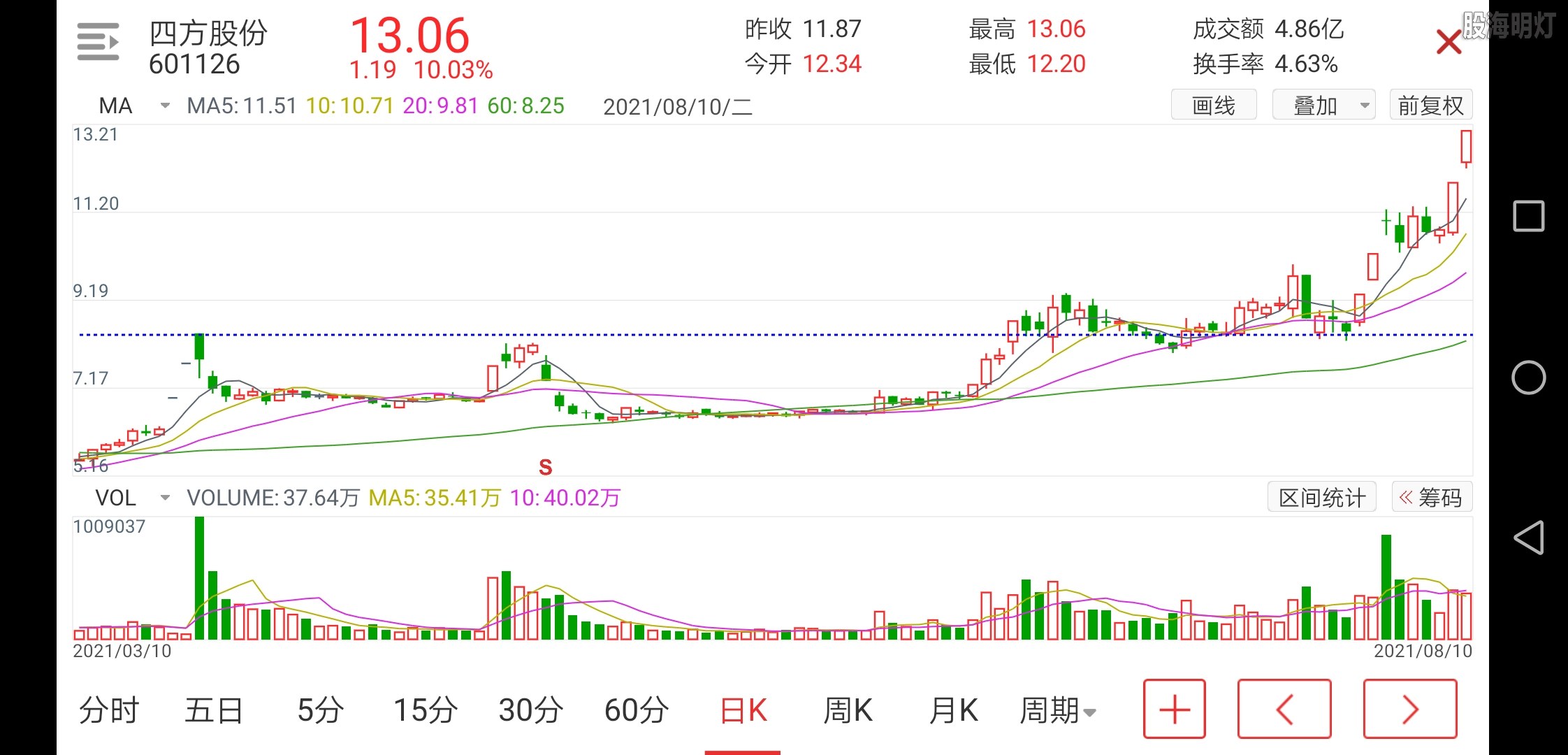The image size is (1568, 755).
Task: Zoom in chart with plus button
Action: click(1175, 709)
